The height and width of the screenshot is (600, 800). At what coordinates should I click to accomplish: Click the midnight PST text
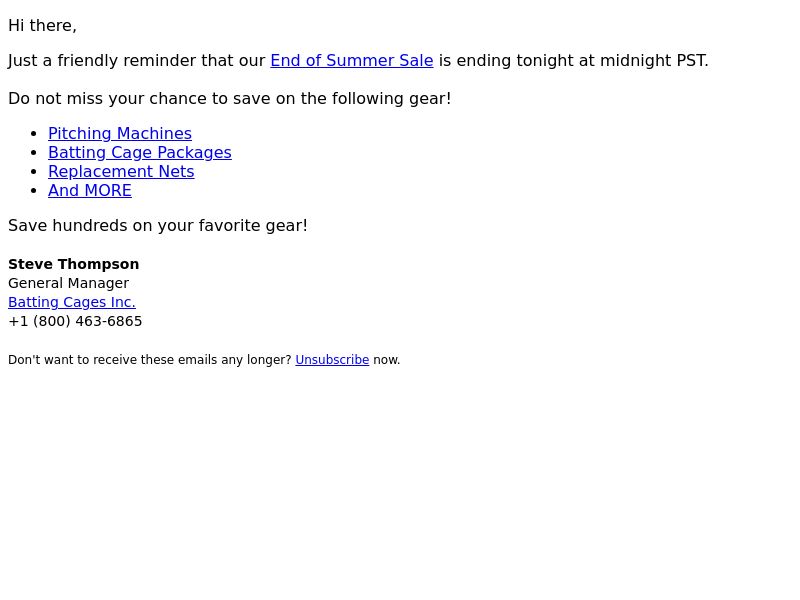click(x=654, y=61)
